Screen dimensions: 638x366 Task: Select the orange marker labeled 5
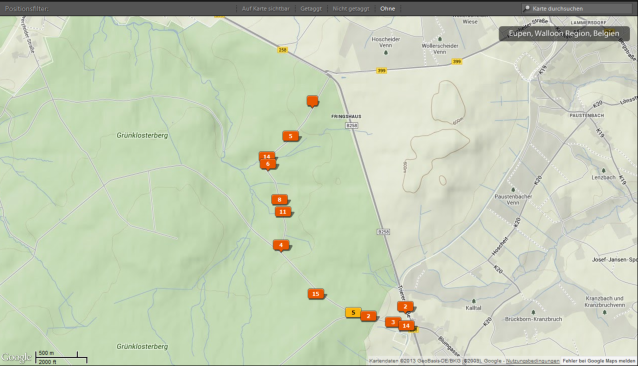(291, 136)
